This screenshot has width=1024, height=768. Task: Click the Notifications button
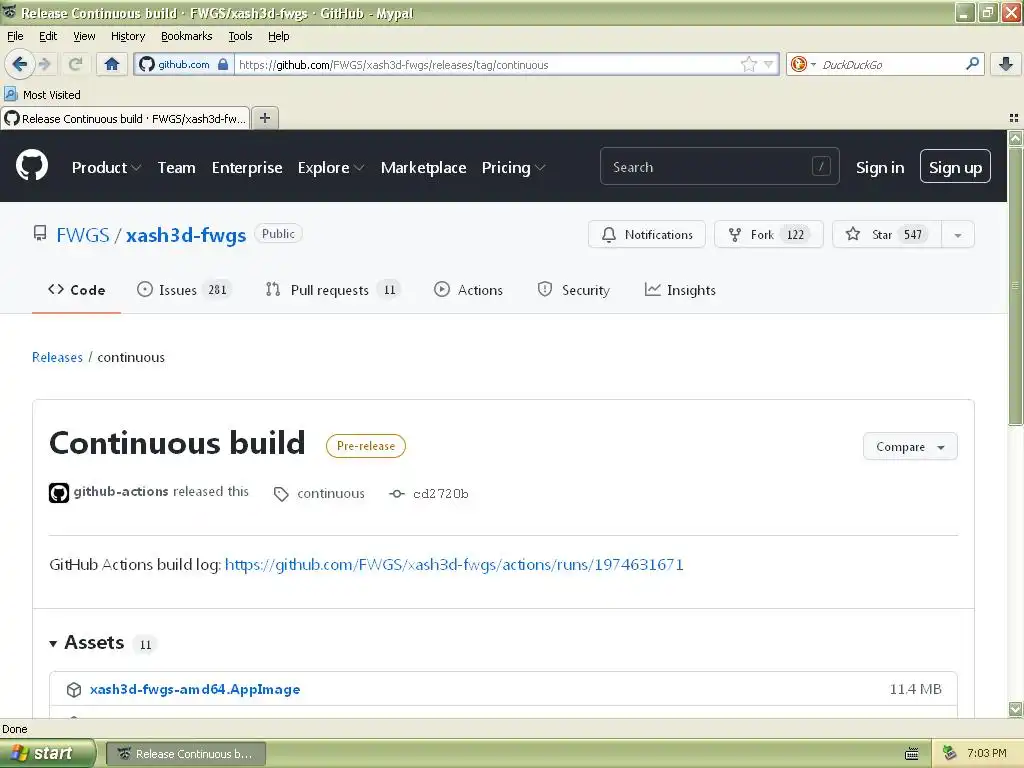[x=647, y=234]
